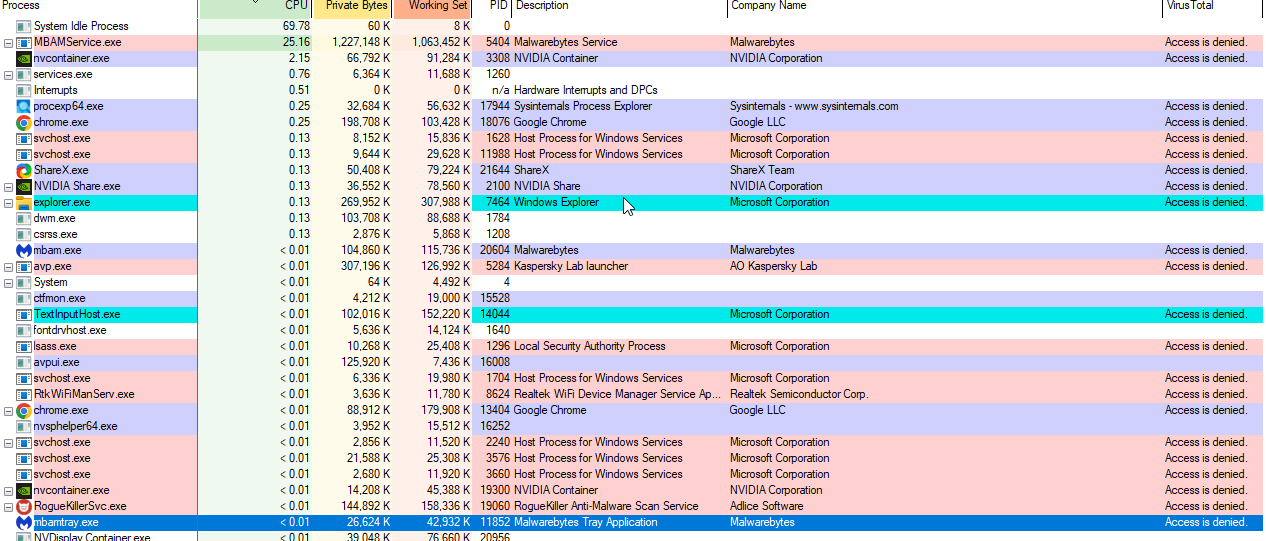
Task: Select the lsass.exe process icon
Action: coord(24,346)
